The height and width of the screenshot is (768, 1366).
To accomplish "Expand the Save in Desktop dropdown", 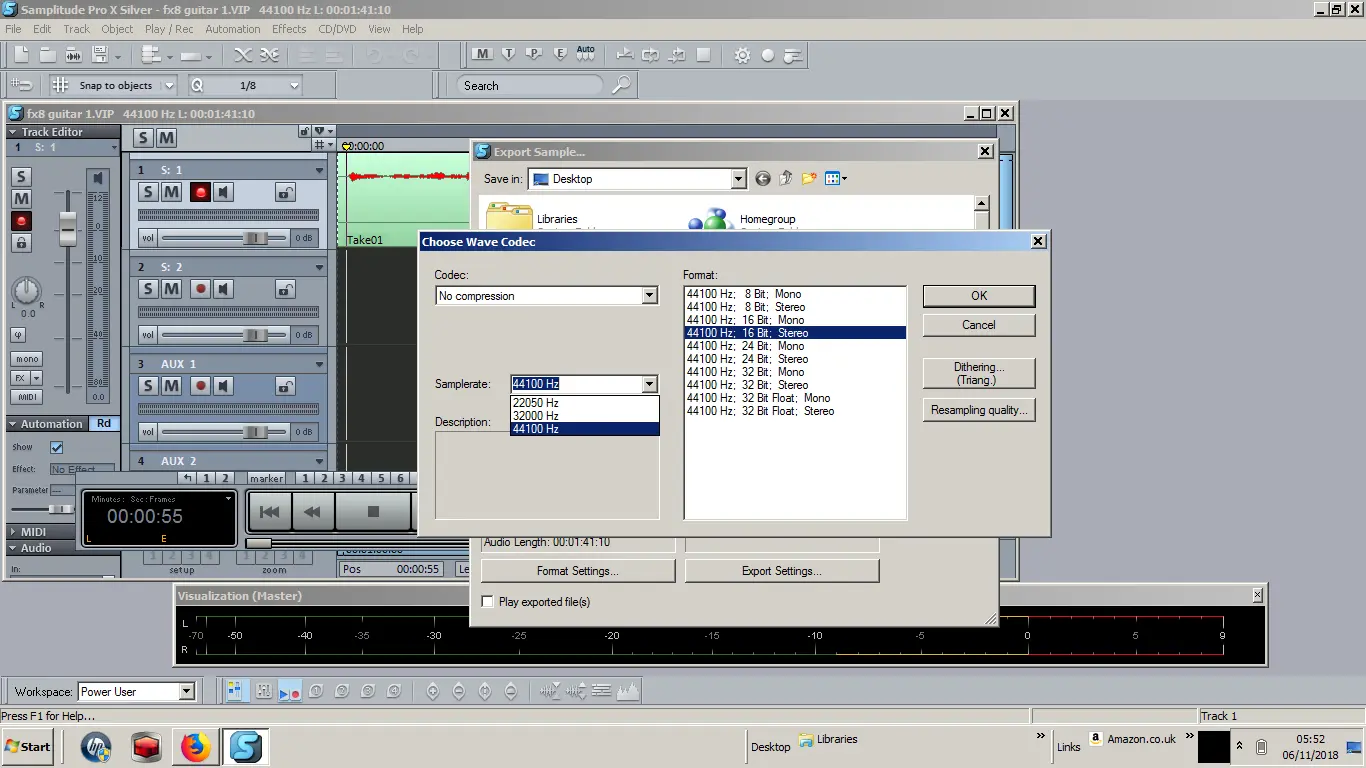I will (738, 179).
